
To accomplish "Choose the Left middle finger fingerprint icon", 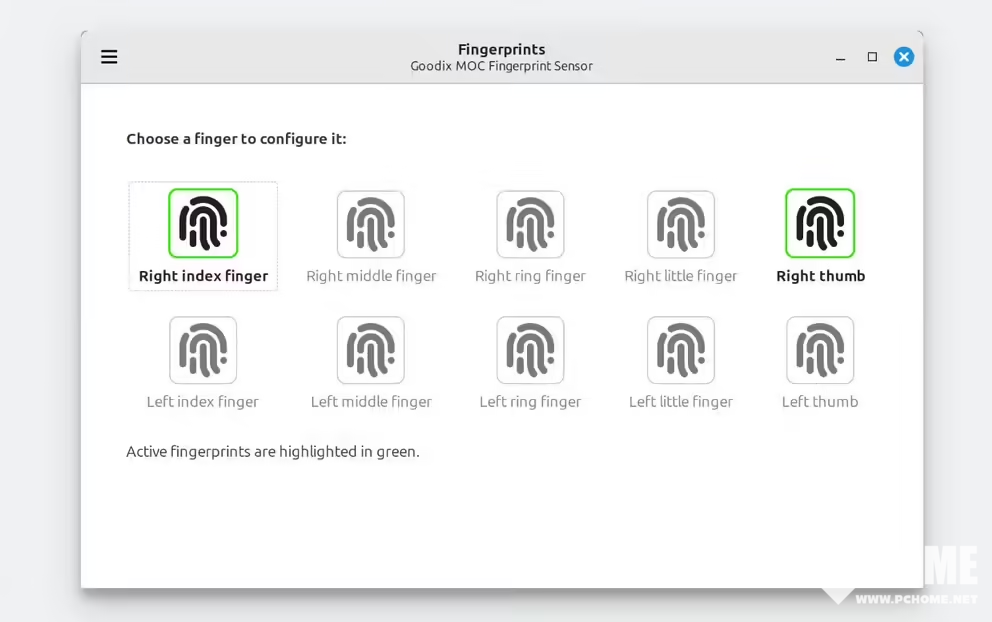I will (371, 350).
